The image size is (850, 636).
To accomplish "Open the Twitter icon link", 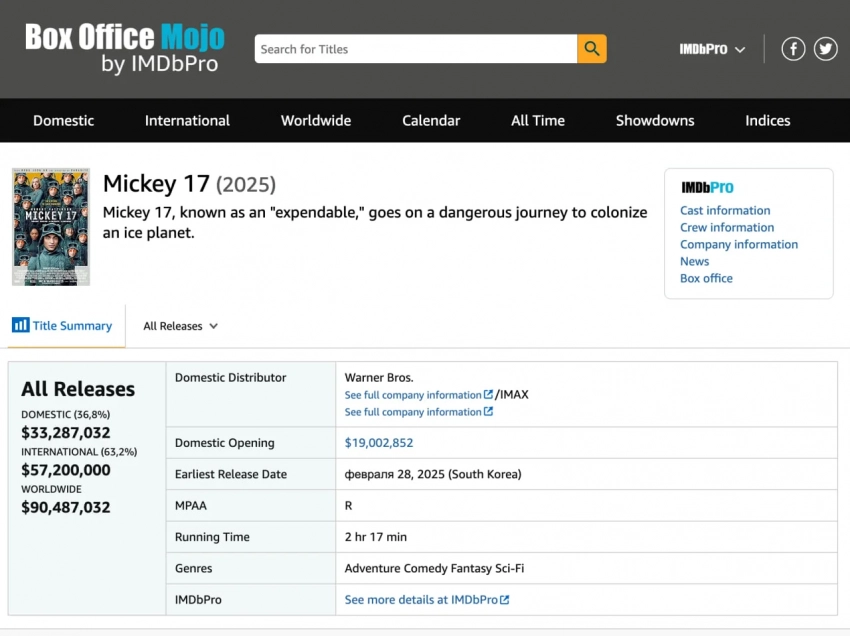I will 825,49.
